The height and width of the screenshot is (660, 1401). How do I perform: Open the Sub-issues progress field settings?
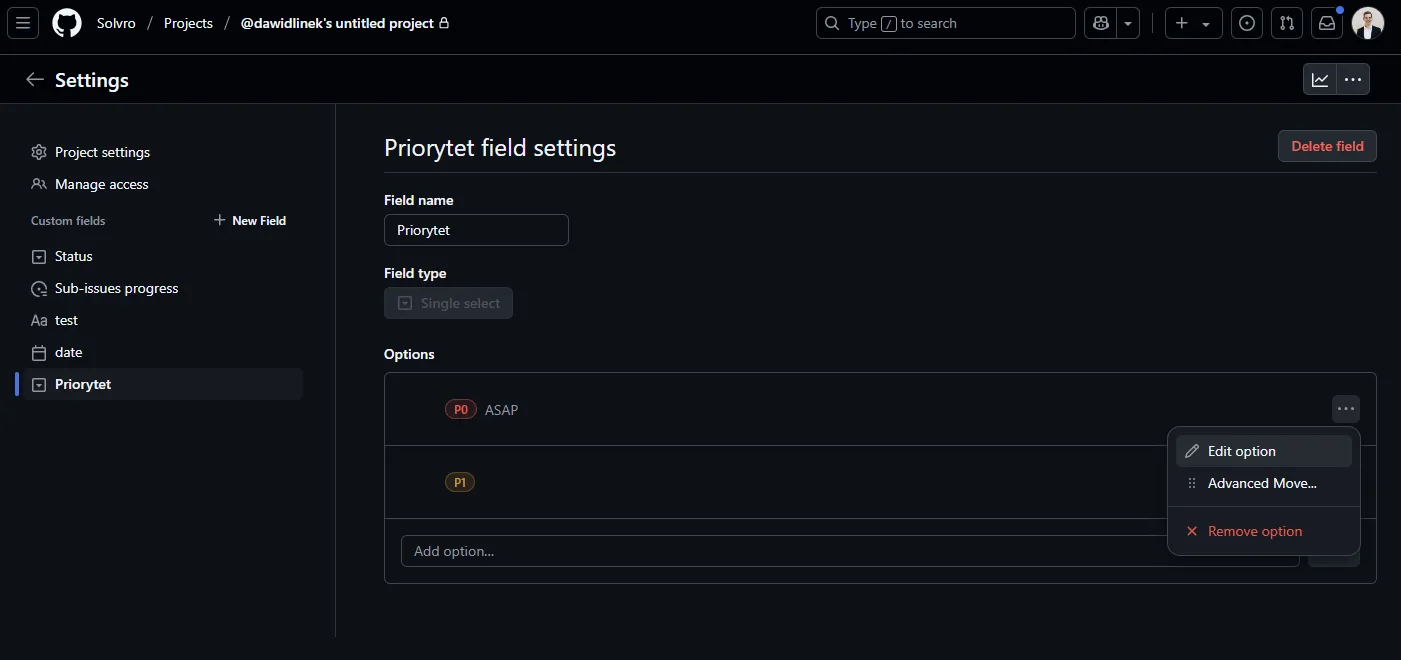tap(116, 288)
